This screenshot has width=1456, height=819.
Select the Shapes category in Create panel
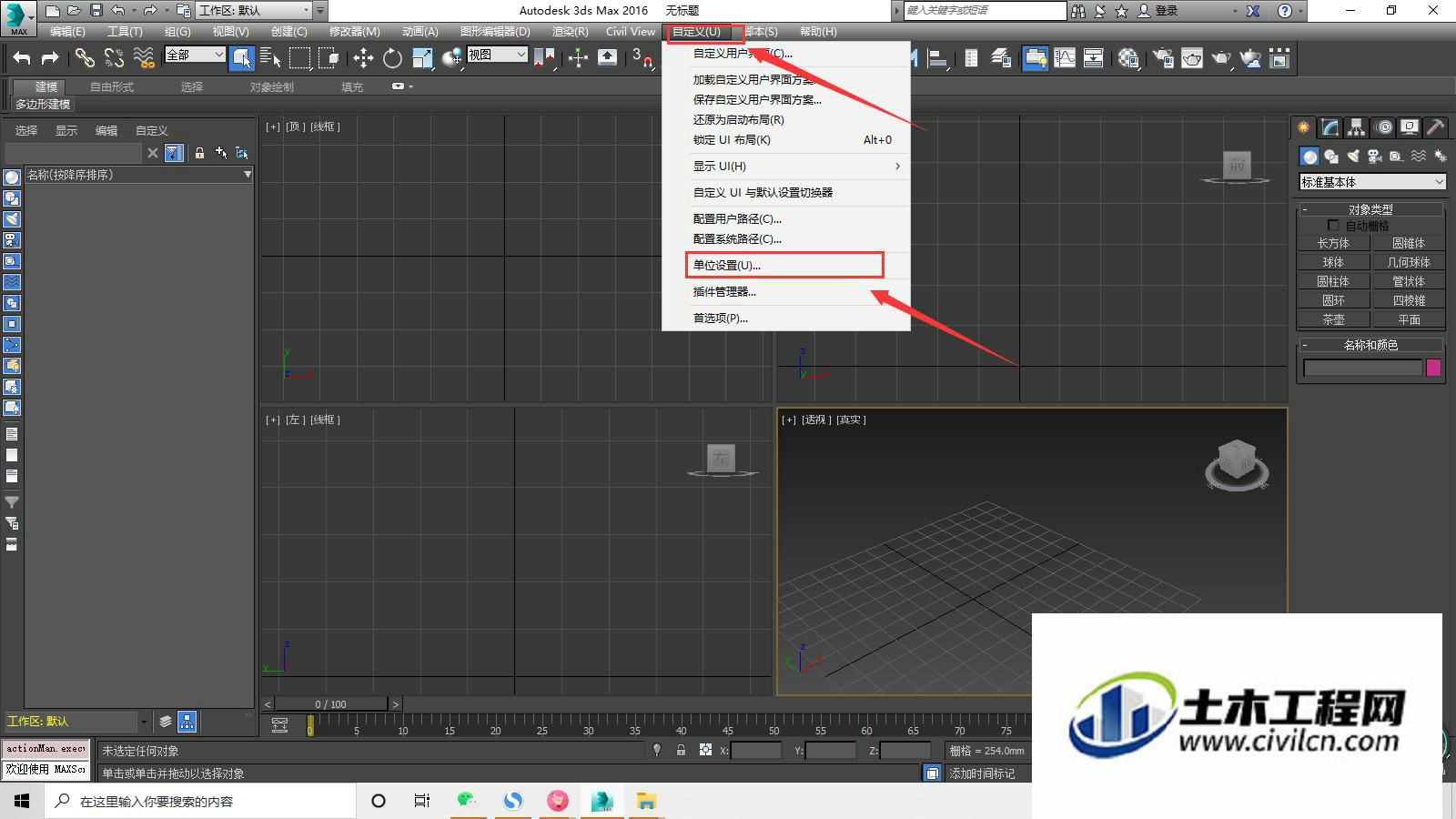1331,157
